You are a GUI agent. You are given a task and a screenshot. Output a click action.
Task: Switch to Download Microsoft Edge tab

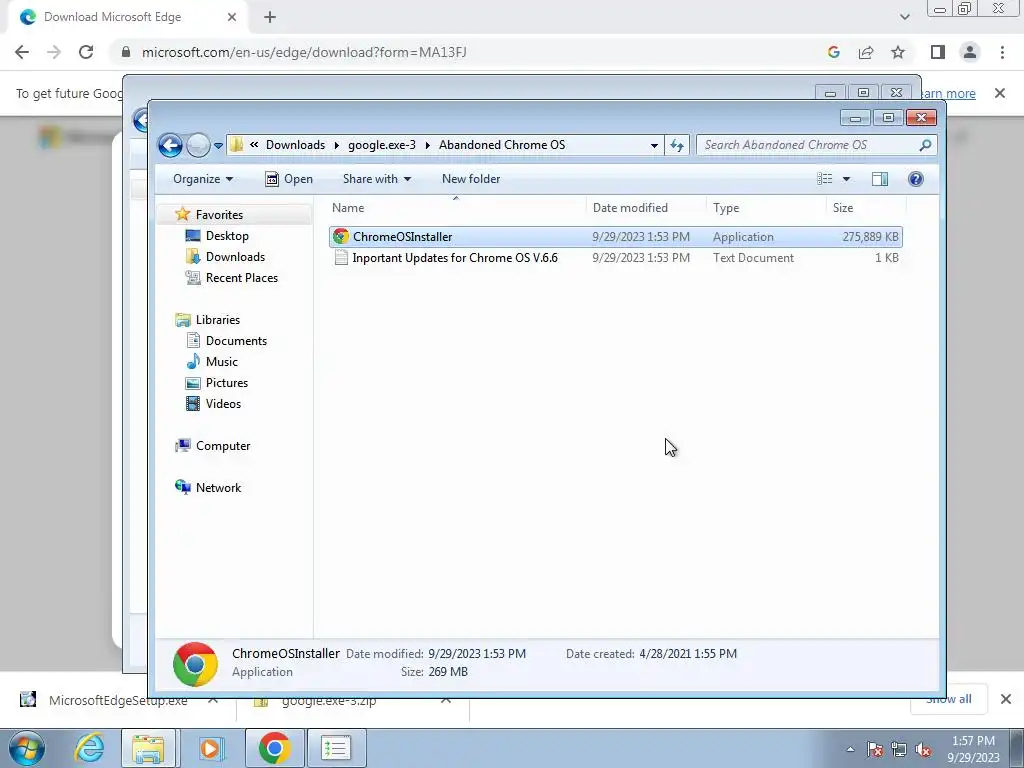coord(127,17)
